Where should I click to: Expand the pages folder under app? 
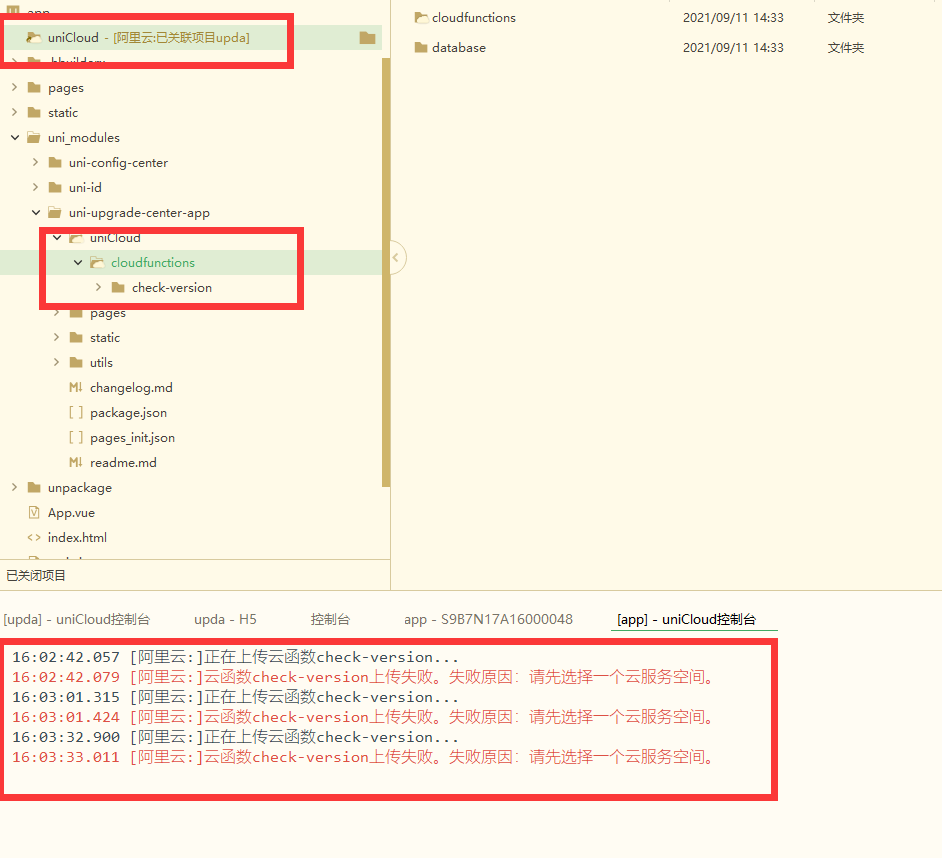15,88
